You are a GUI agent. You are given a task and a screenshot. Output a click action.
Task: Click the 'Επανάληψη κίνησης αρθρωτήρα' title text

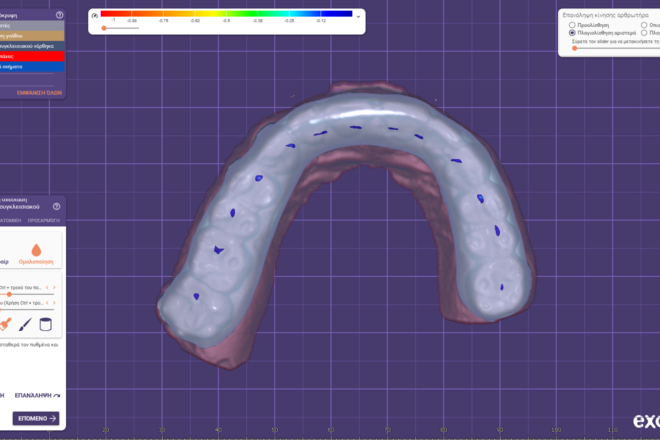[605, 15]
